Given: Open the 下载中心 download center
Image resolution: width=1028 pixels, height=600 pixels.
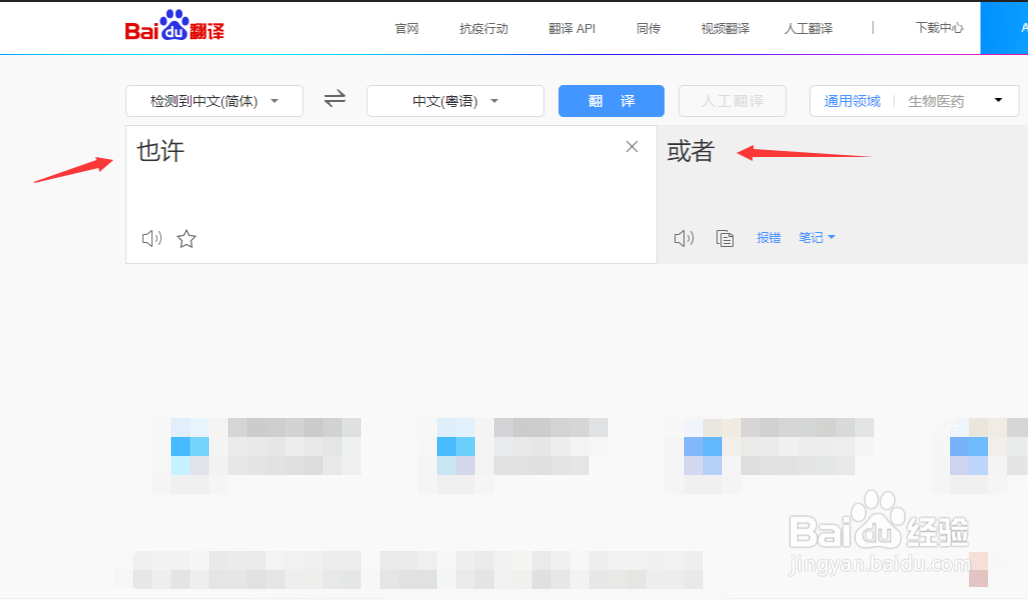Looking at the screenshot, I should pos(938,27).
